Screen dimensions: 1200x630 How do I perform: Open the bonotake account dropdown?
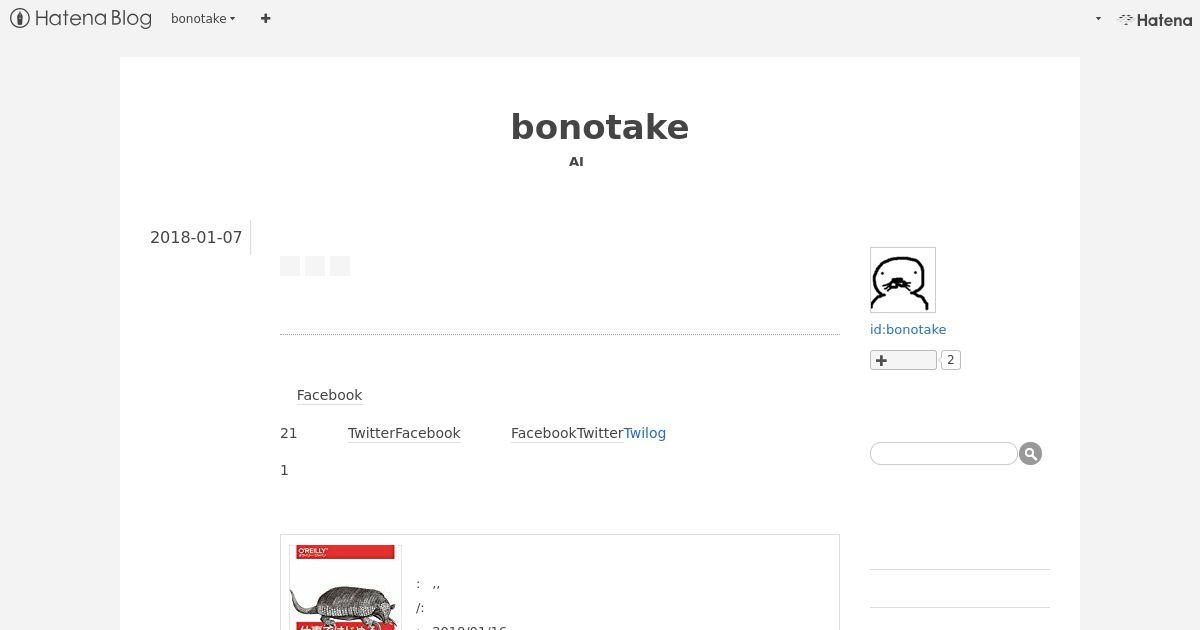click(x=203, y=18)
